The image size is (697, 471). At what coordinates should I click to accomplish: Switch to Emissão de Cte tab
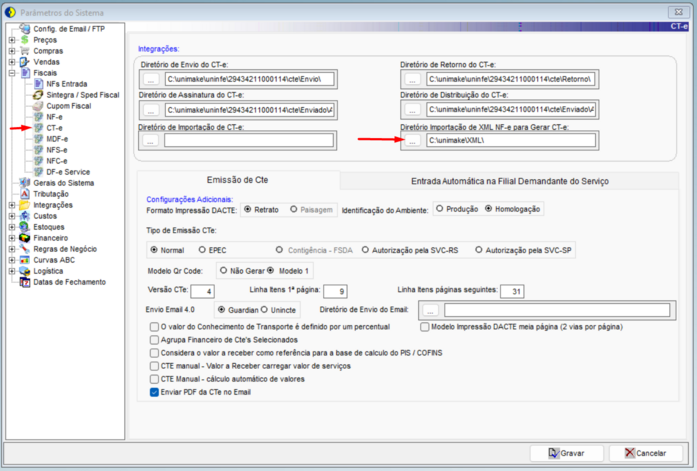click(x=237, y=180)
